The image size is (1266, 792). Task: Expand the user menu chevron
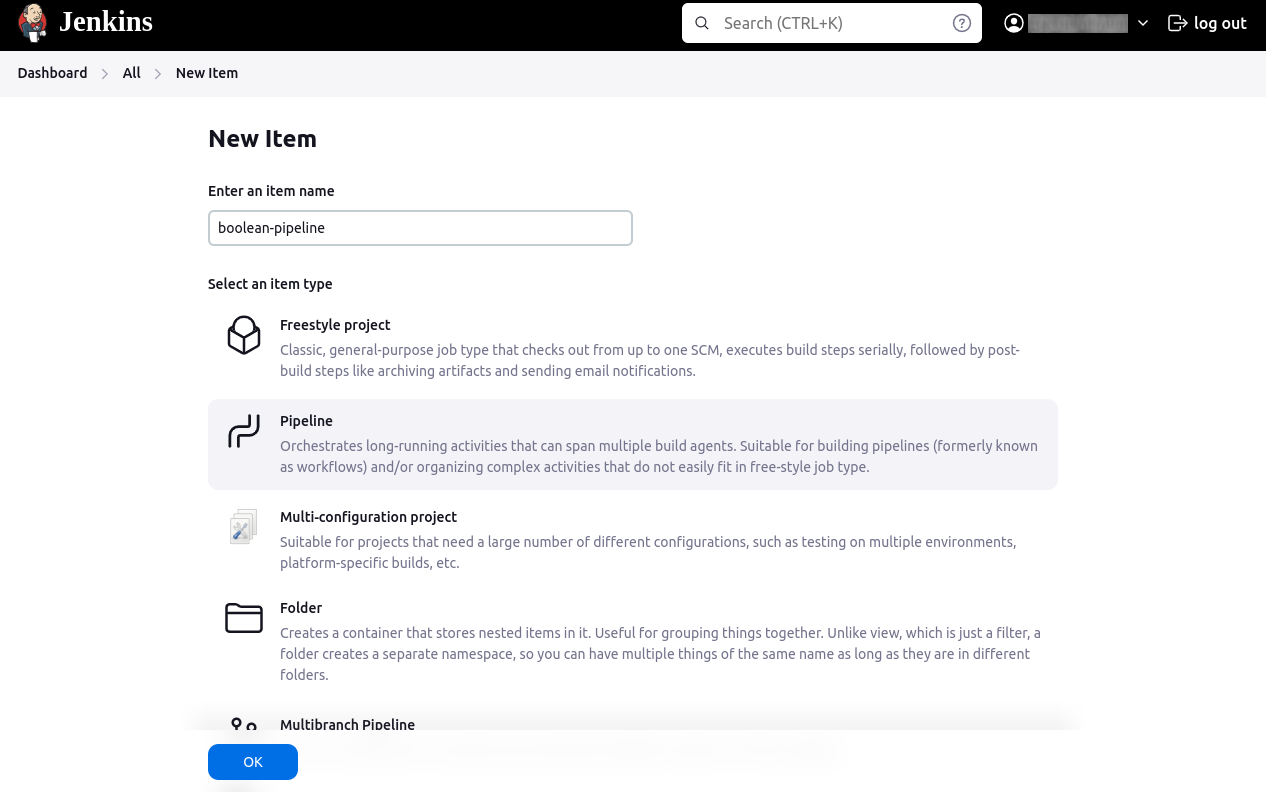coord(1143,23)
